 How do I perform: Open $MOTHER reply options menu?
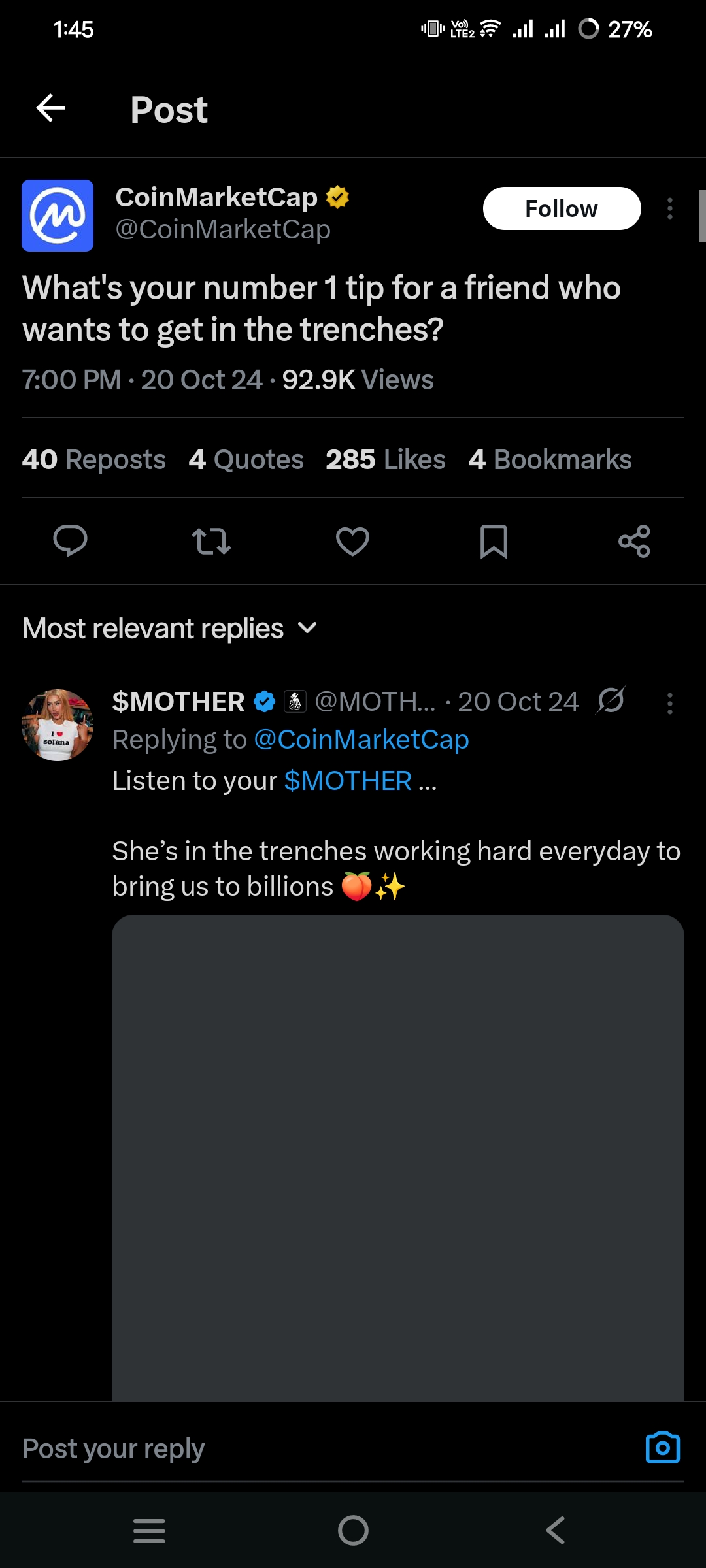(x=669, y=704)
